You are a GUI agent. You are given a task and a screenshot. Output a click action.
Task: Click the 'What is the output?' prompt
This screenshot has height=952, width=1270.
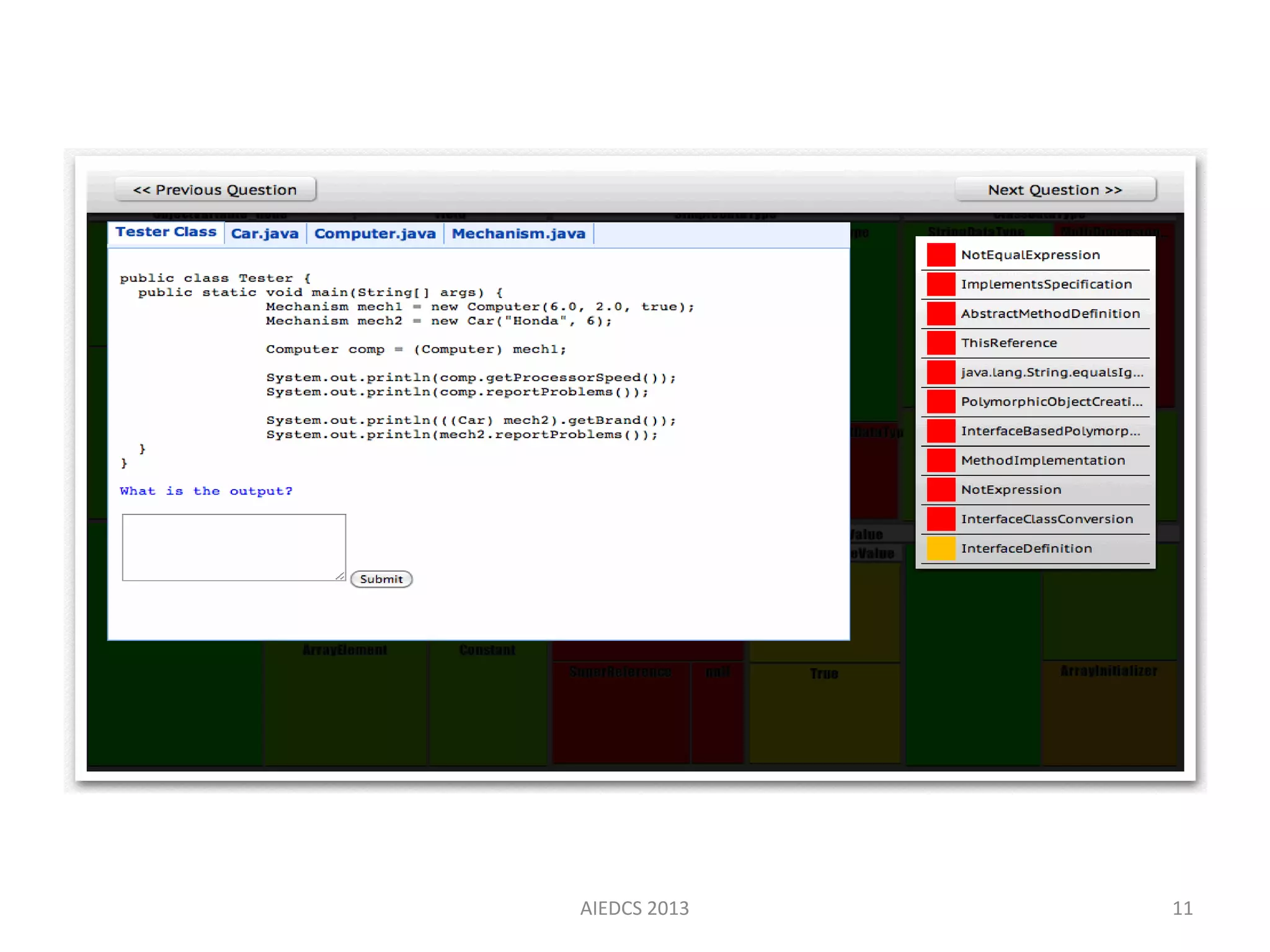coord(206,491)
